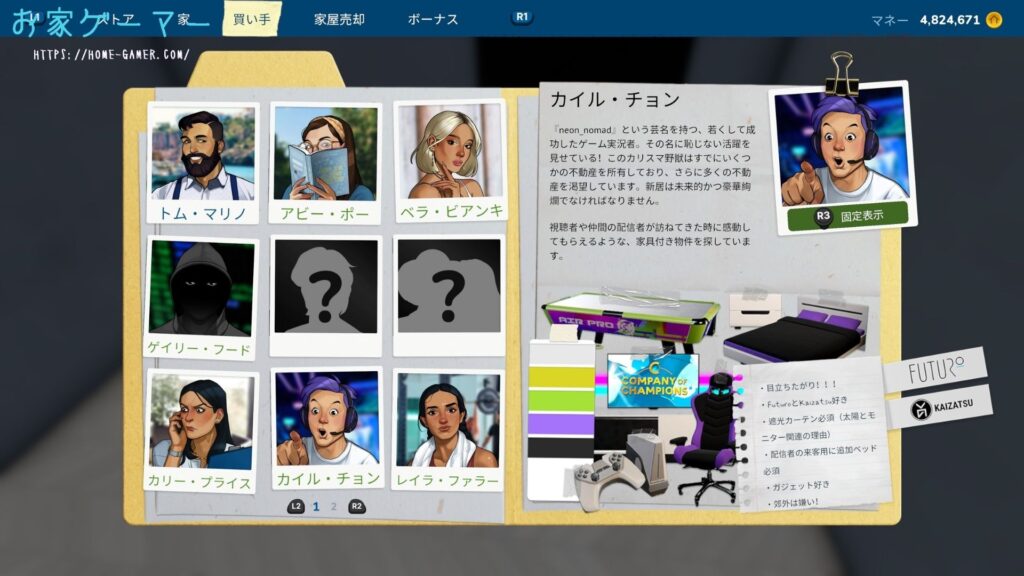The height and width of the screenshot is (576, 1024).
Task: Click the KAIZATSU round logo icon
Action: [x=920, y=410]
